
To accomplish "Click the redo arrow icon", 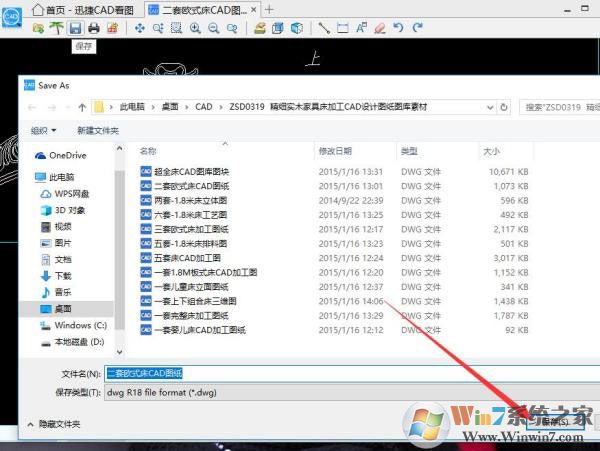I will point(417,28).
